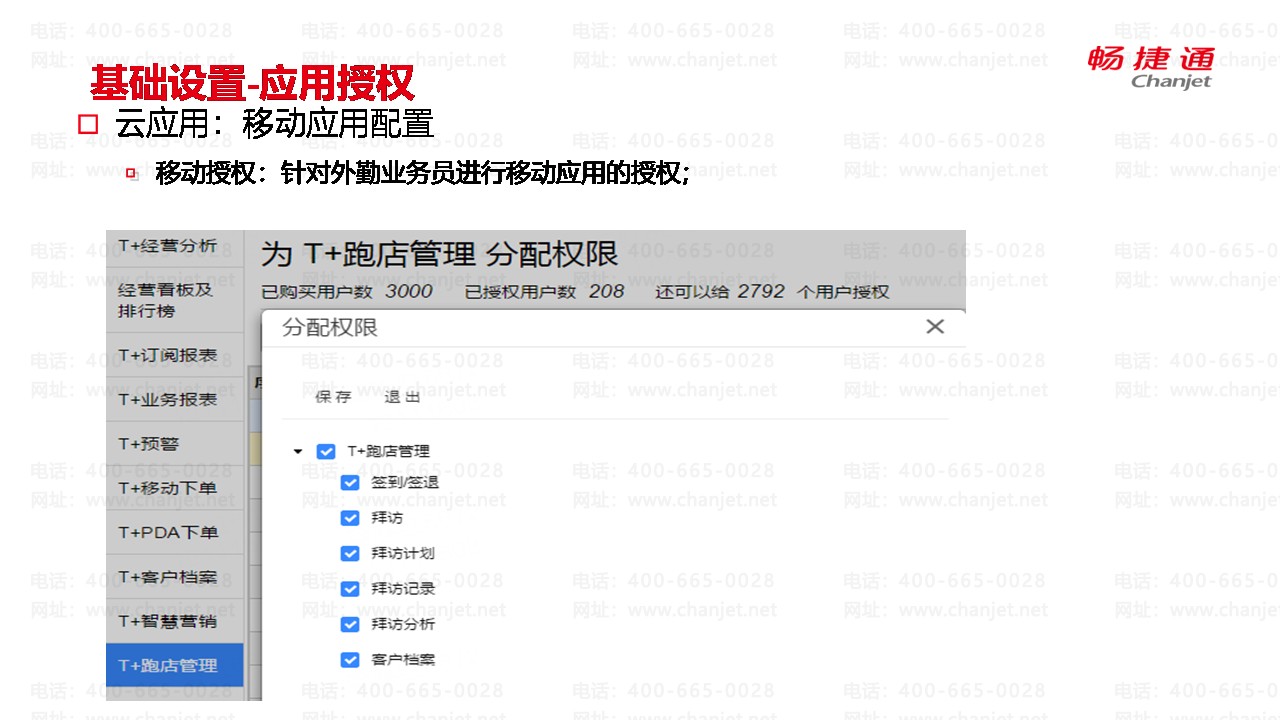
Task: Select the 拜访计划 tree label
Action: (x=403, y=553)
